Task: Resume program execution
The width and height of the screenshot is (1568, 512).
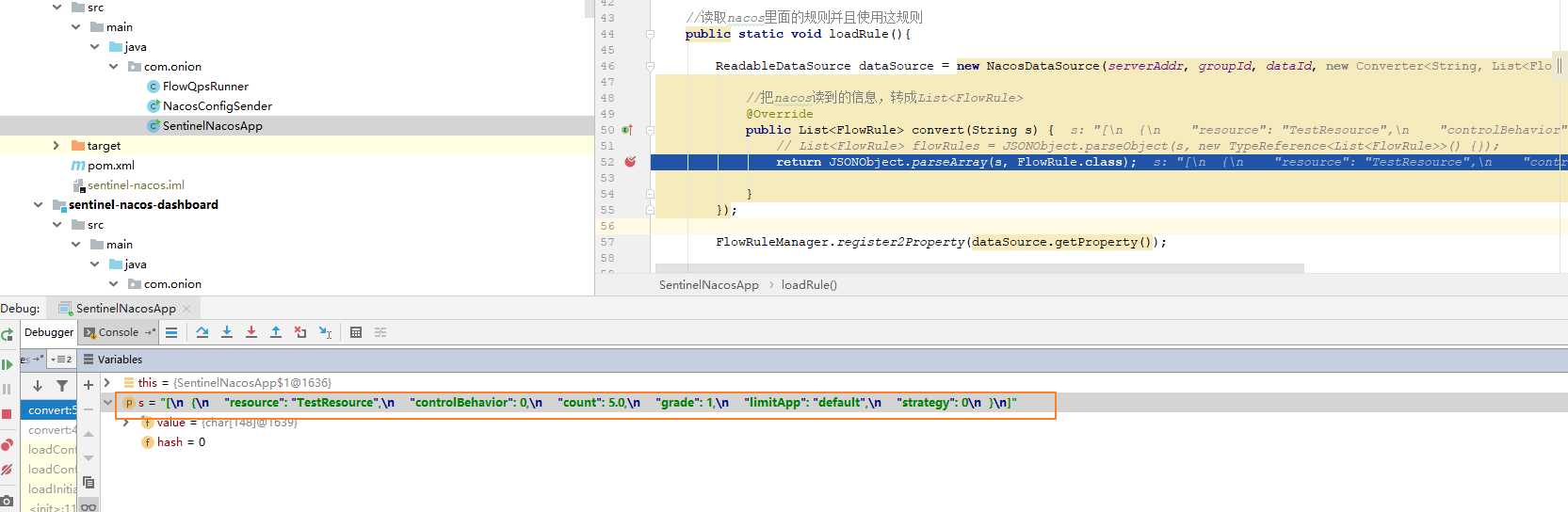Action: [7, 364]
